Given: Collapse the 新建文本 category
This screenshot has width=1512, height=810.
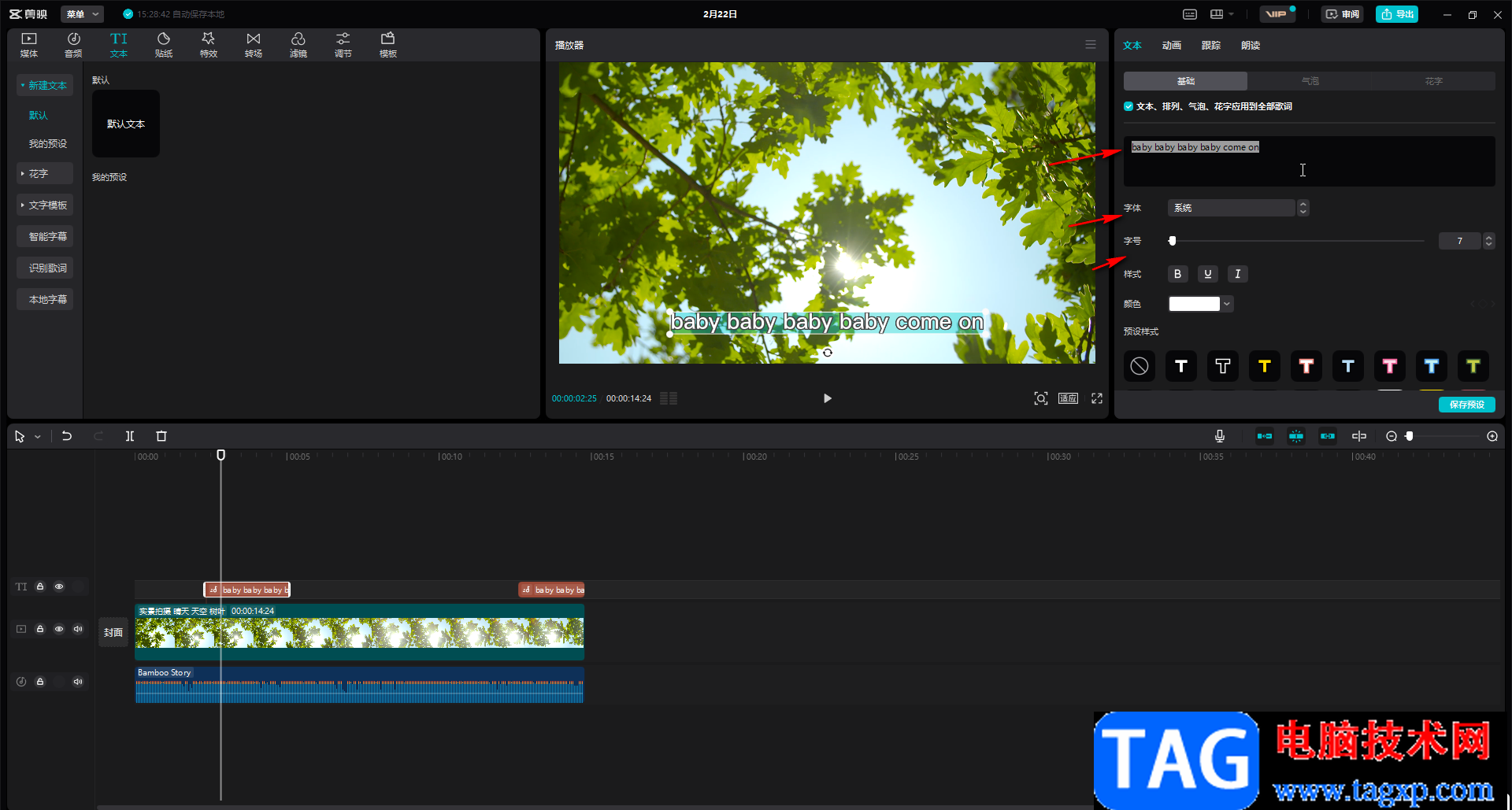Looking at the screenshot, I should tap(45, 85).
